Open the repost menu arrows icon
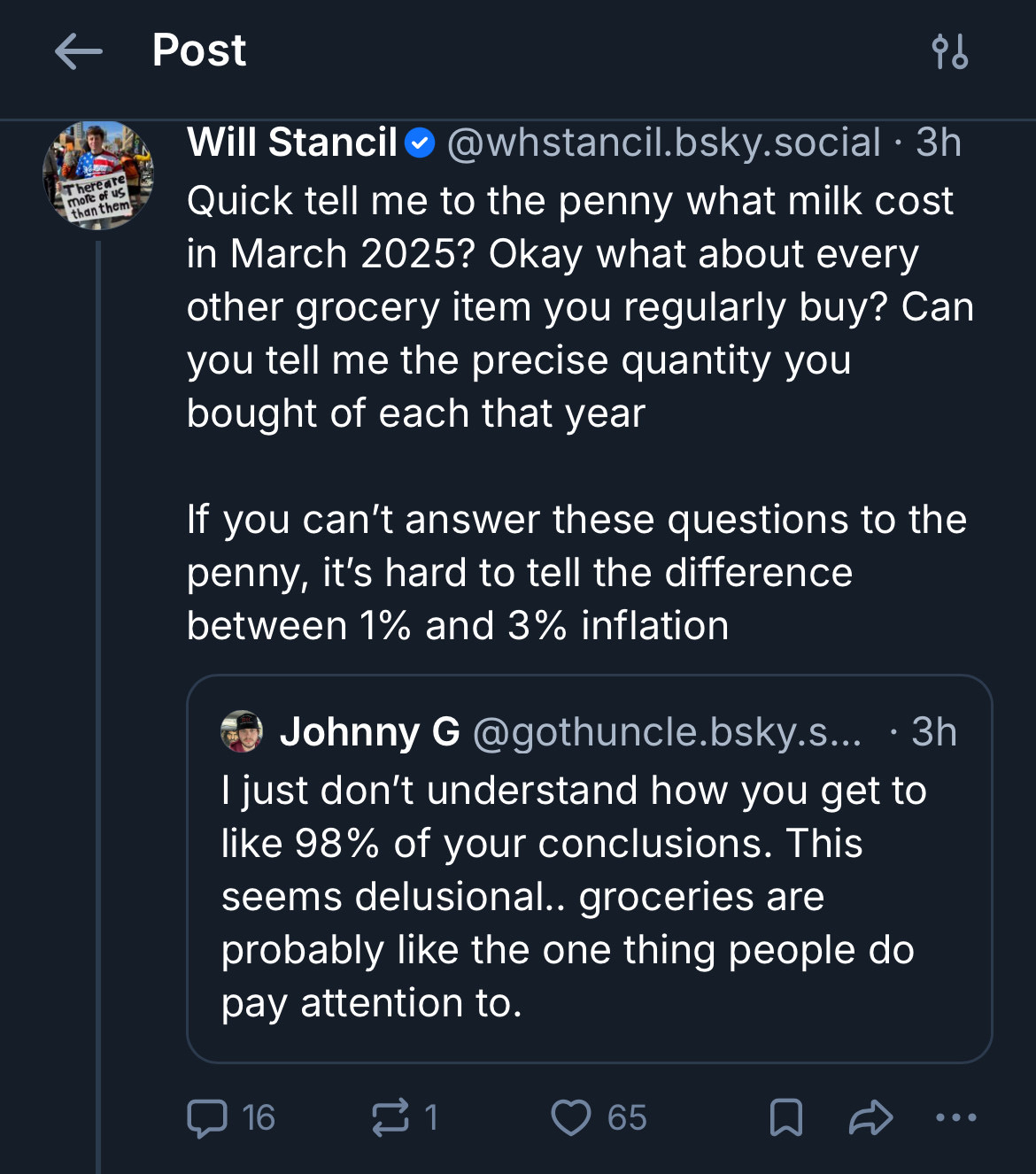 click(x=390, y=1117)
